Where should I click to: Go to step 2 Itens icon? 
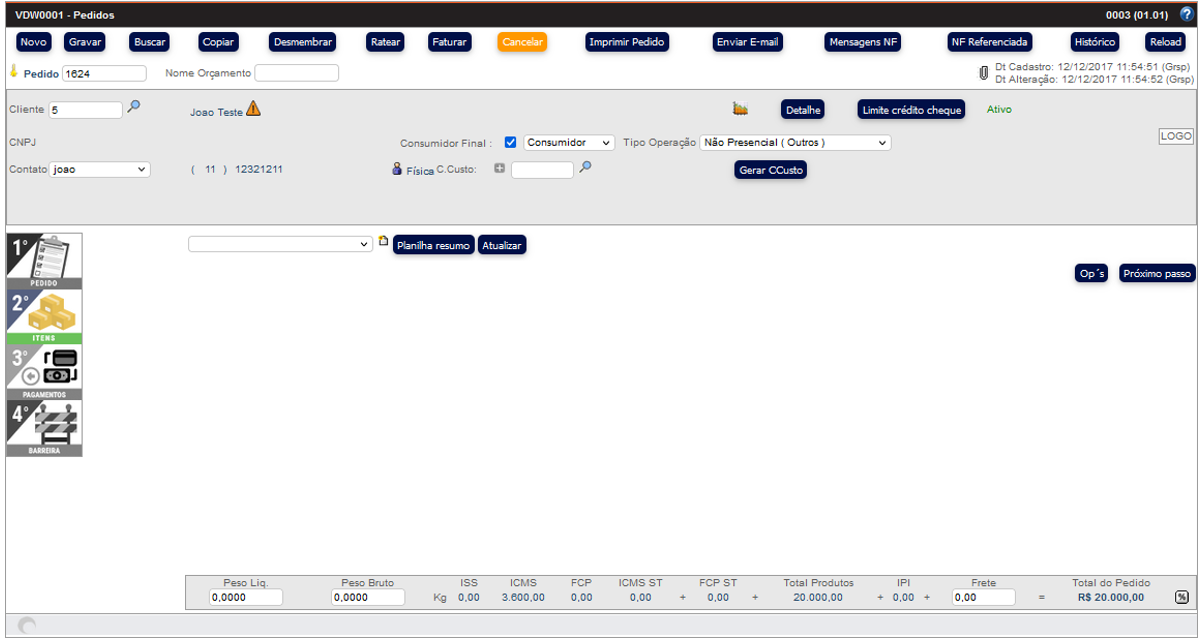coord(44,317)
